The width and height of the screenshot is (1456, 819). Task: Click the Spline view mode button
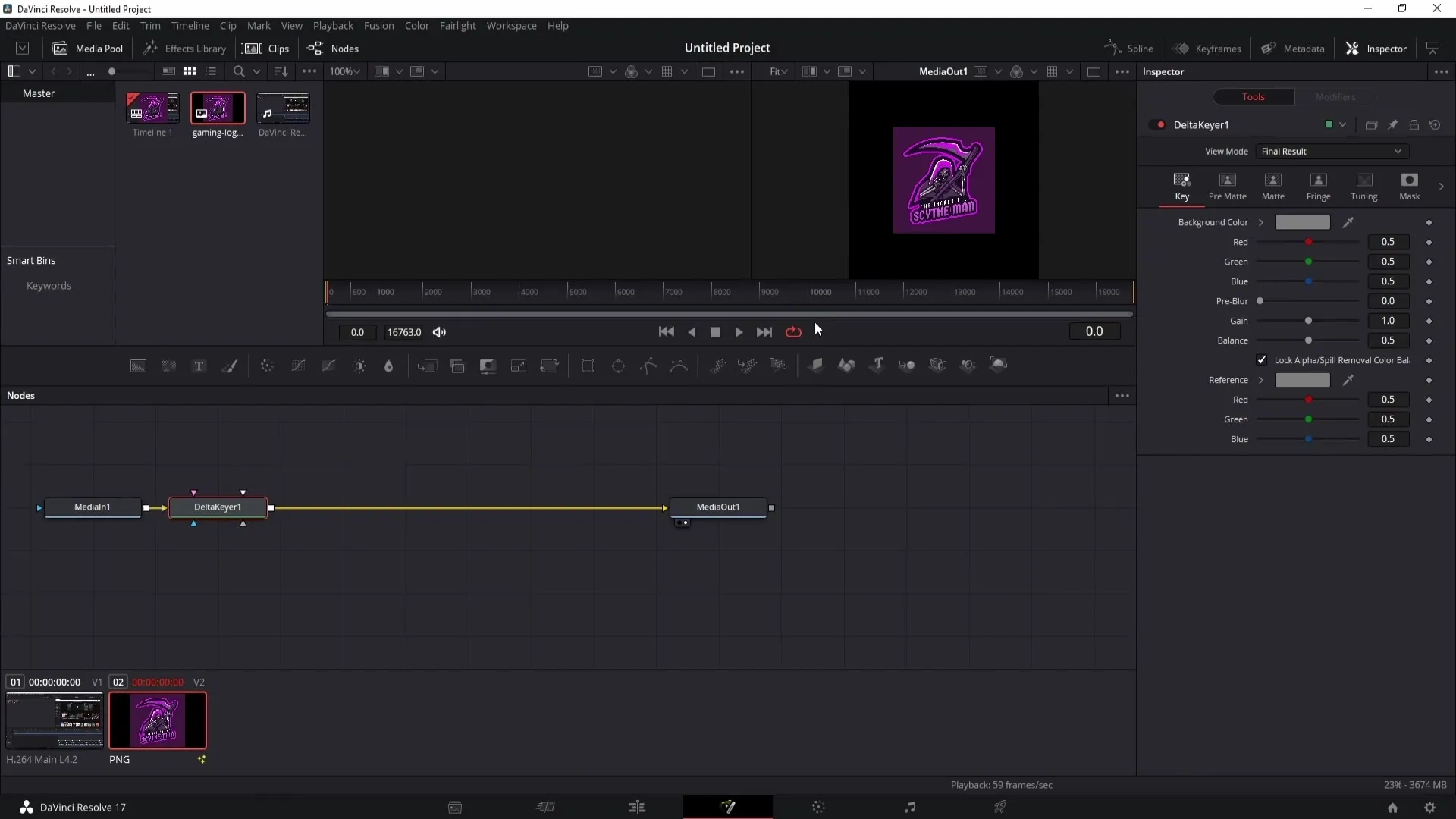click(x=1130, y=48)
